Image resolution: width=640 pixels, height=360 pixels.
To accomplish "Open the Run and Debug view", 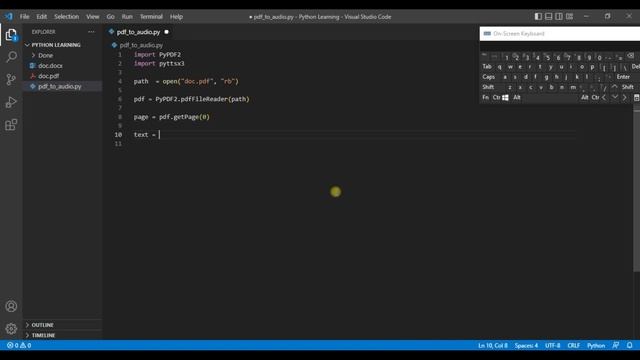I will coord(11,102).
